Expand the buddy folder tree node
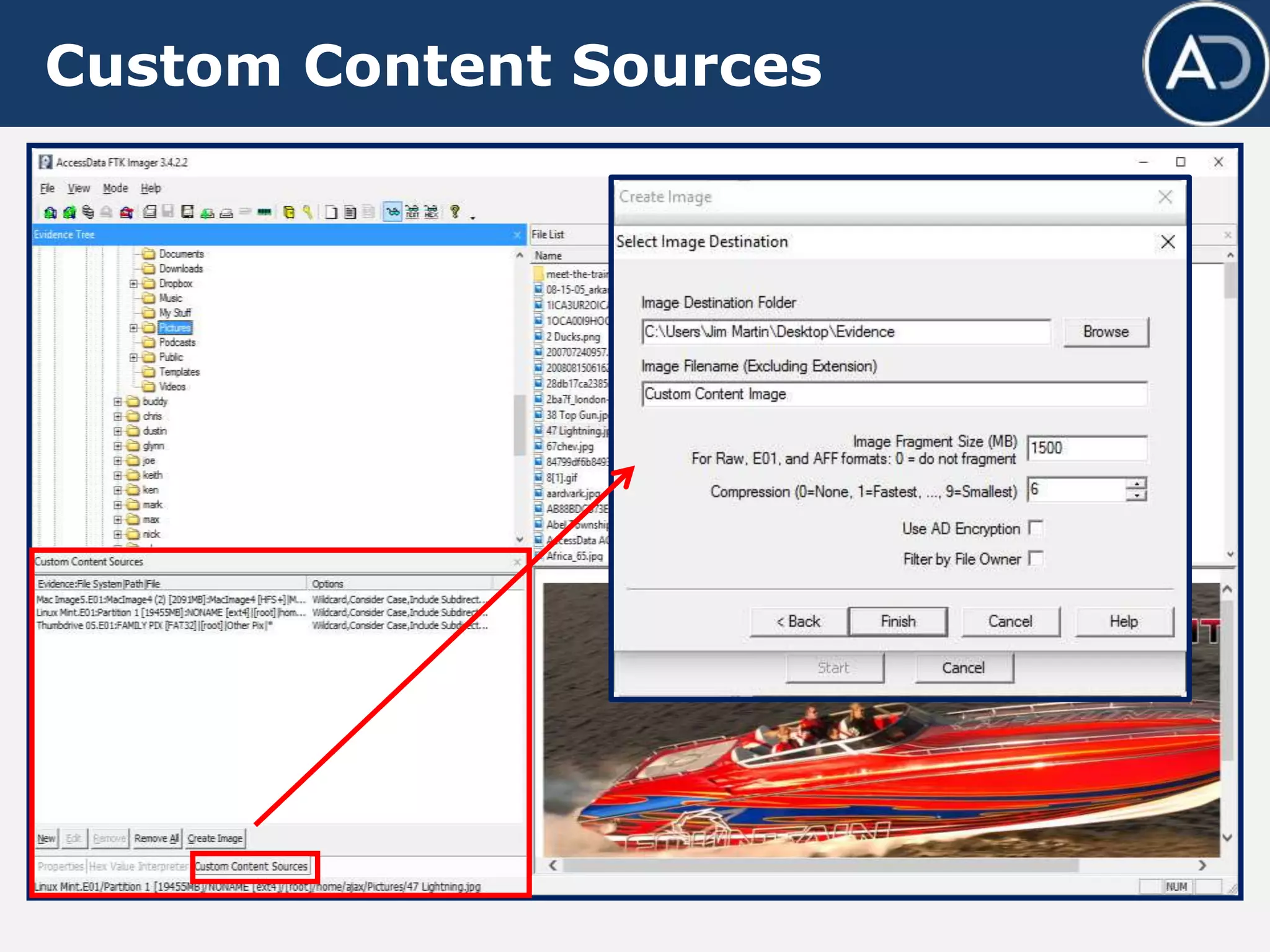The image size is (1270, 952). (117, 402)
